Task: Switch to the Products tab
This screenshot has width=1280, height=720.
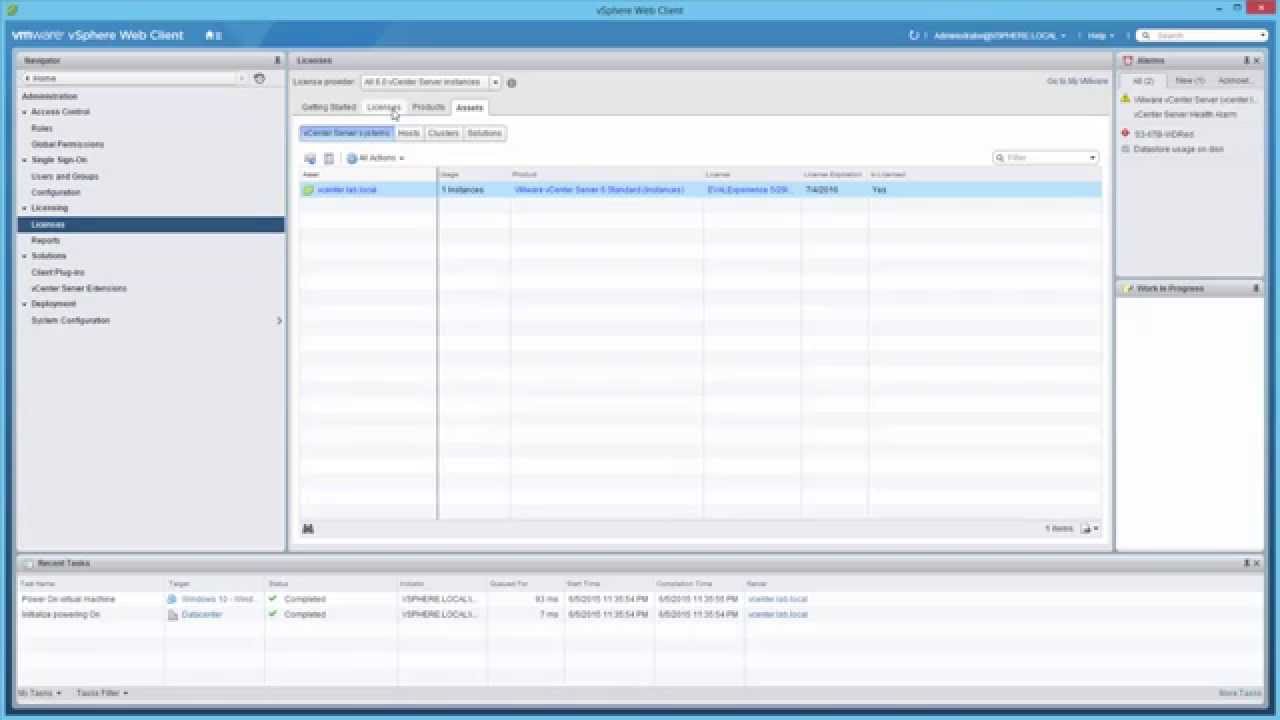Action: (428, 107)
